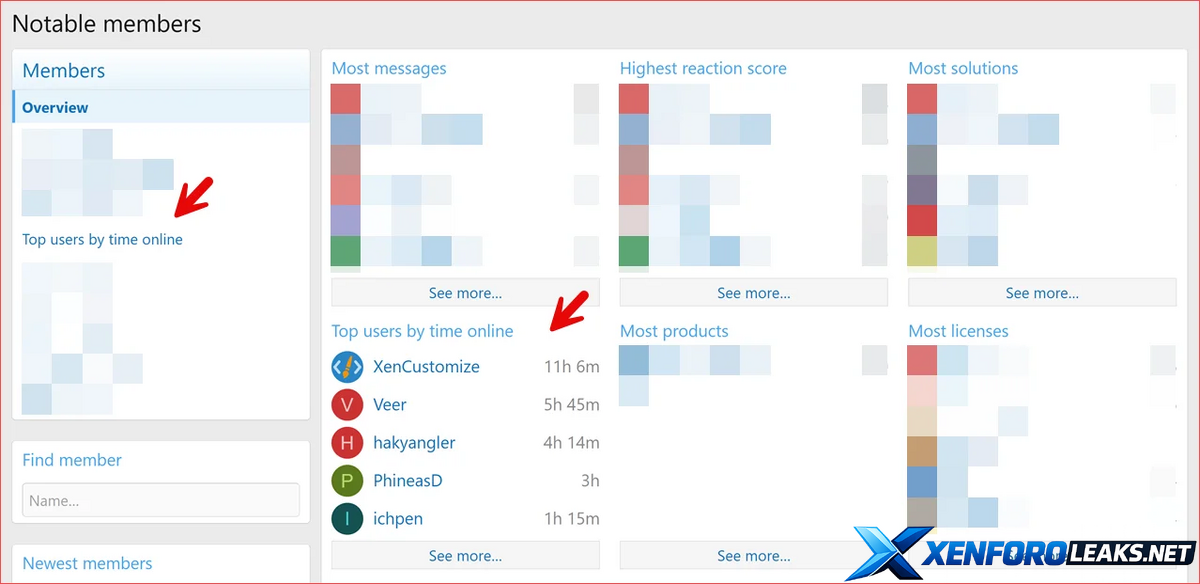
Task: Visit the PhineasD username link
Action: (x=407, y=481)
